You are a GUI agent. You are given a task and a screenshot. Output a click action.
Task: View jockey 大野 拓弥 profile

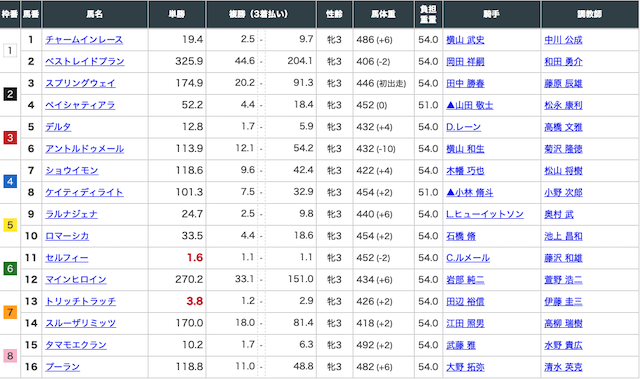[x=465, y=367]
